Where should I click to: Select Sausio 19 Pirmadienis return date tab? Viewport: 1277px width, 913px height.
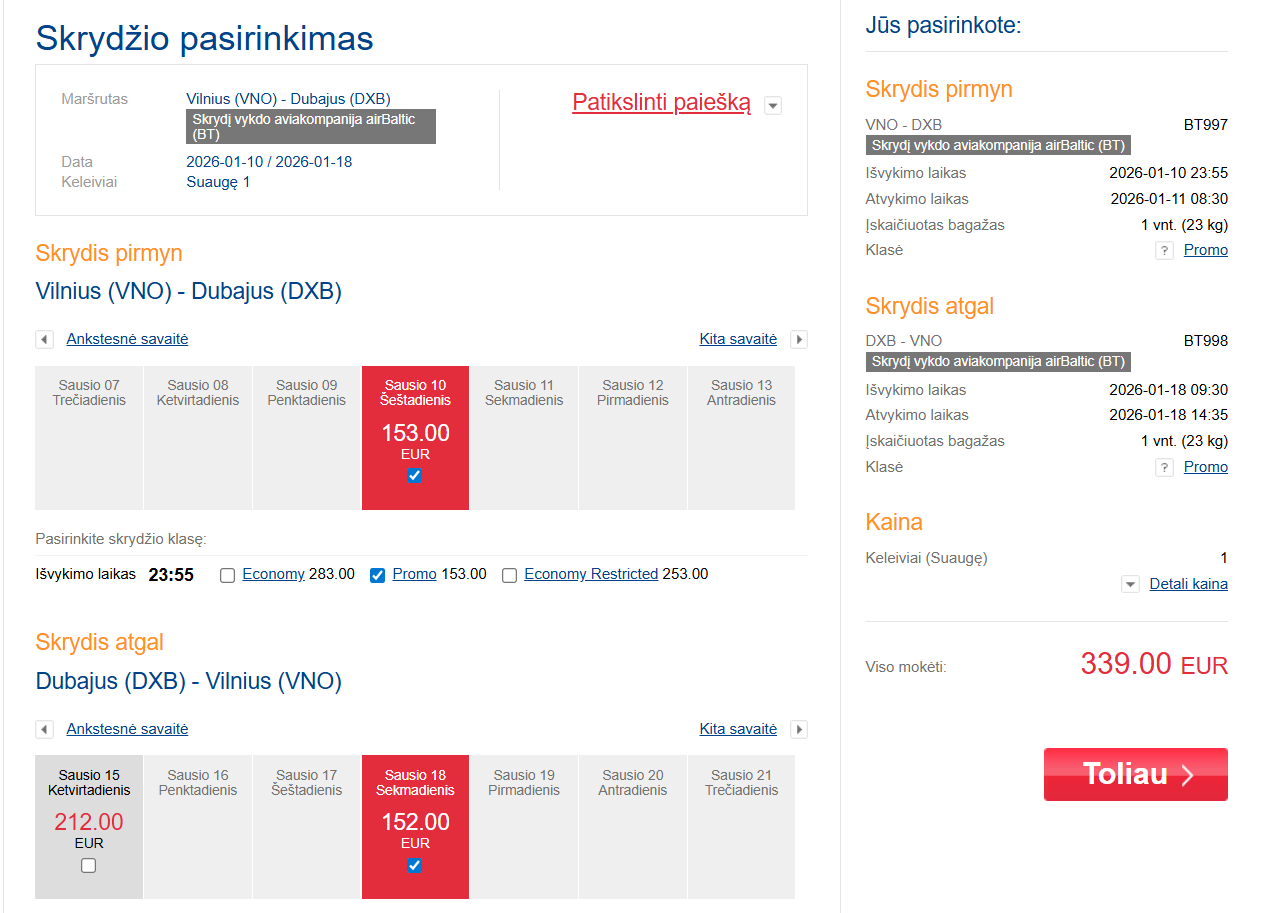point(524,826)
